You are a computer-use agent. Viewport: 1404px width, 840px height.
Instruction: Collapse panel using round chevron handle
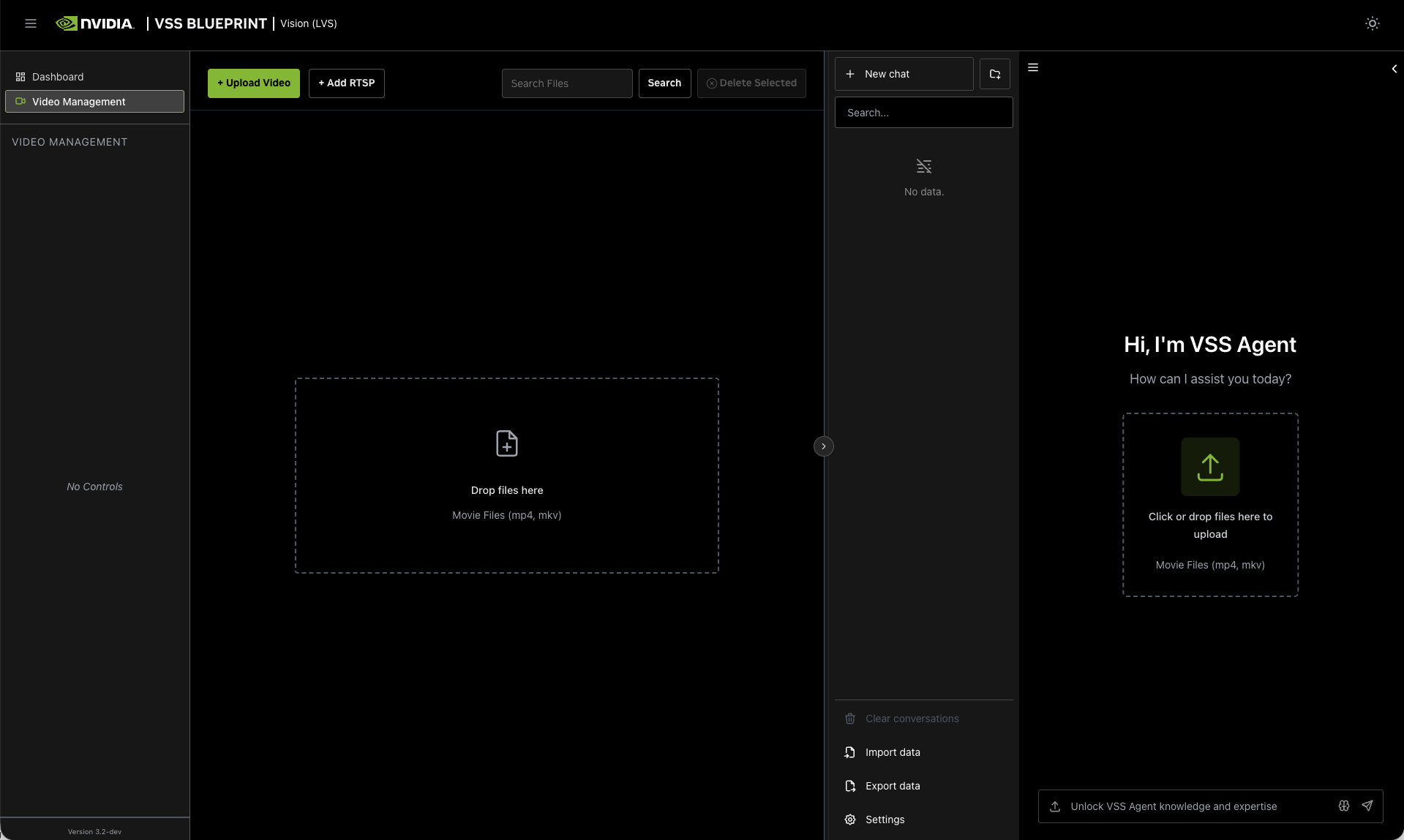click(824, 446)
